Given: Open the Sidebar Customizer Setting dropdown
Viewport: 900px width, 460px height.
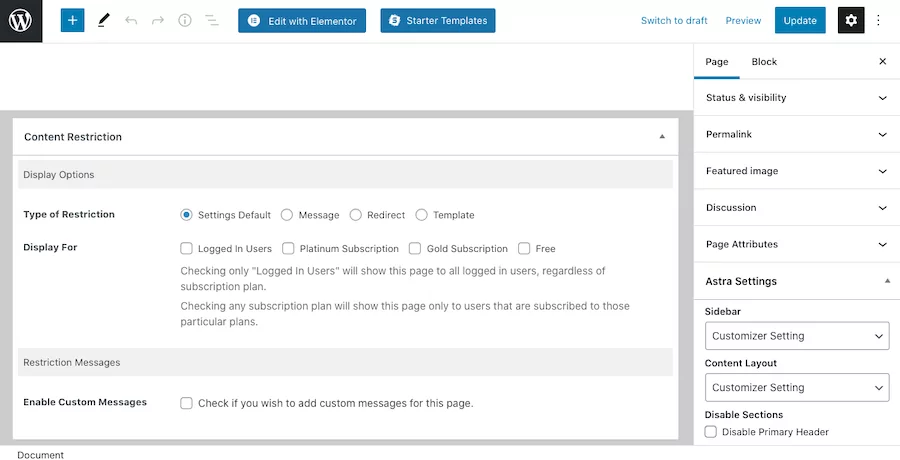Looking at the screenshot, I should [796, 336].
